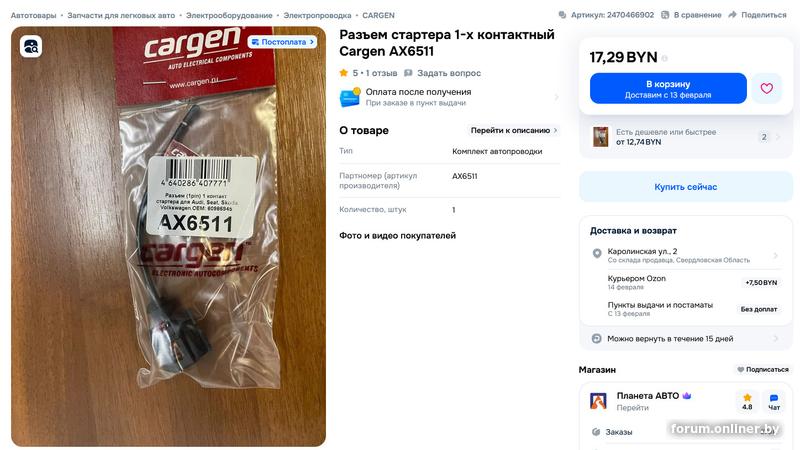The image size is (800, 450).
Task: Expand the 15-day return policy details
Action: click(686, 338)
